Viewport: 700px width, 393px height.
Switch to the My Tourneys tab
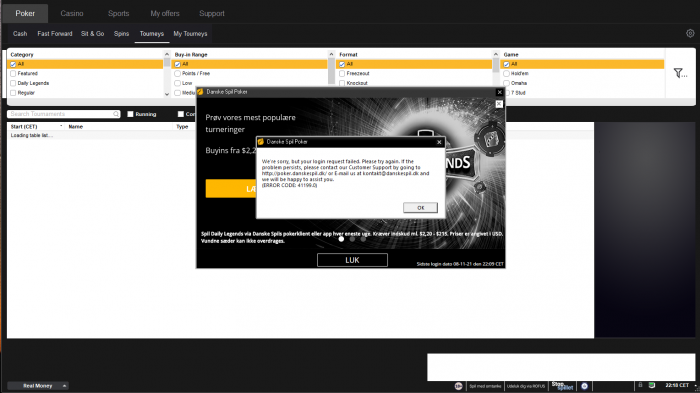point(190,34)
